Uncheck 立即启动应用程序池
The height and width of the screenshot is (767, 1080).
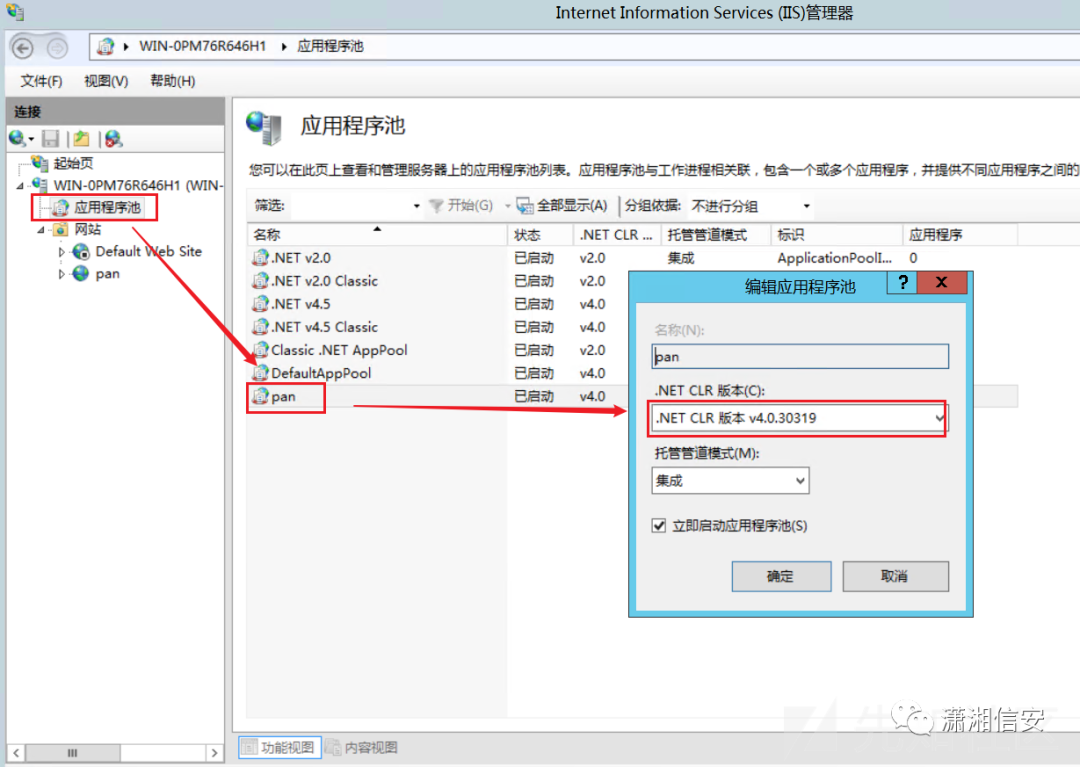click(659, 525)
